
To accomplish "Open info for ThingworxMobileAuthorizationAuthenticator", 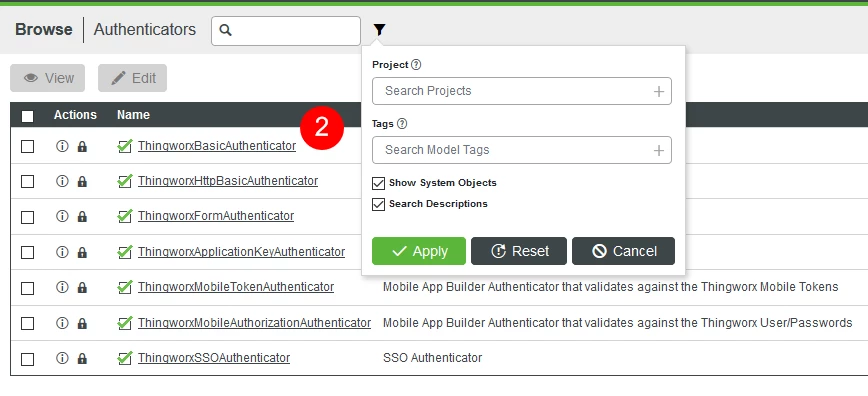I will tap(62, 323).
